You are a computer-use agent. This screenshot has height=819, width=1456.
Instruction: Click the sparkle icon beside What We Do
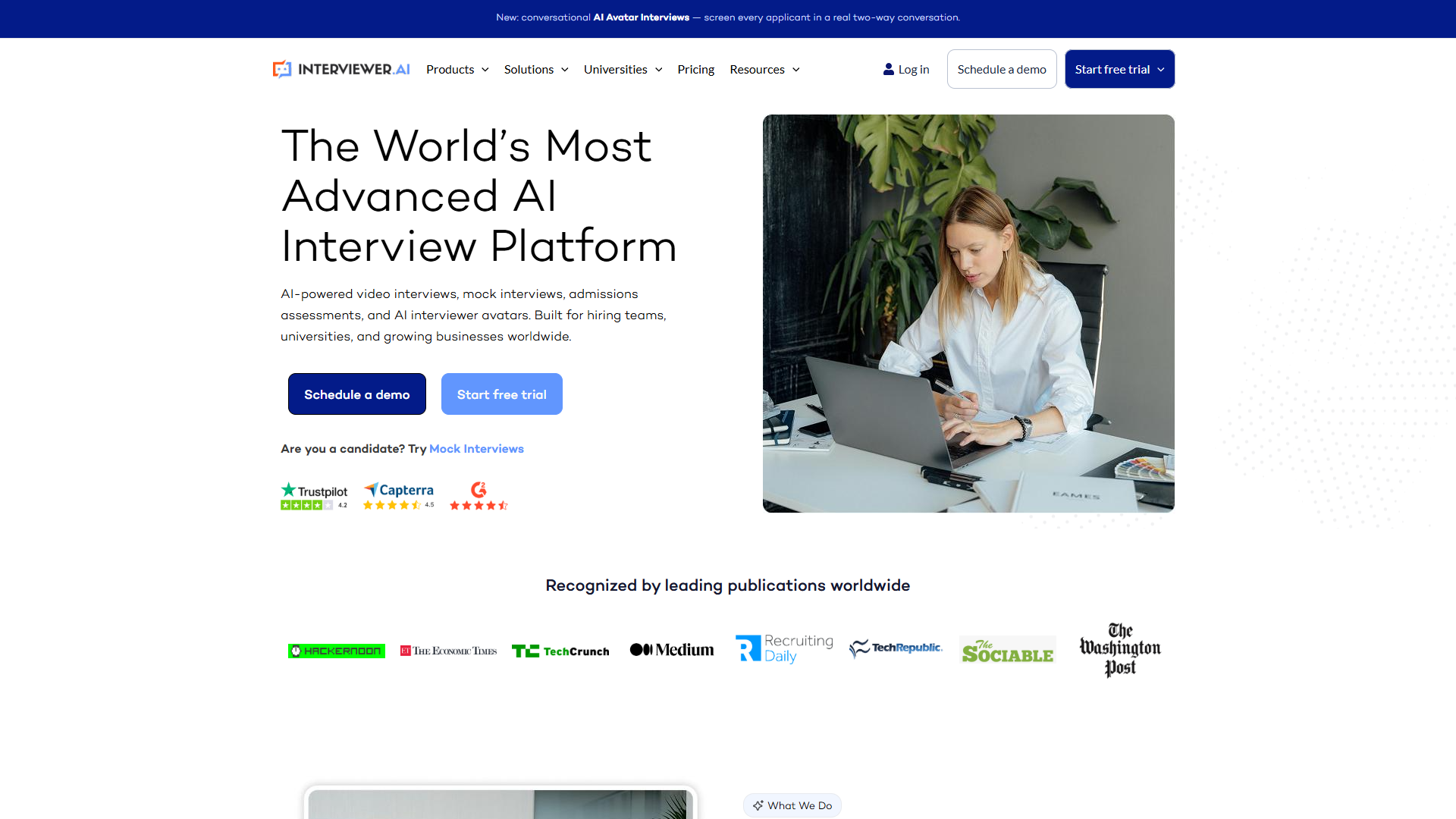click(x=758, y=805)
